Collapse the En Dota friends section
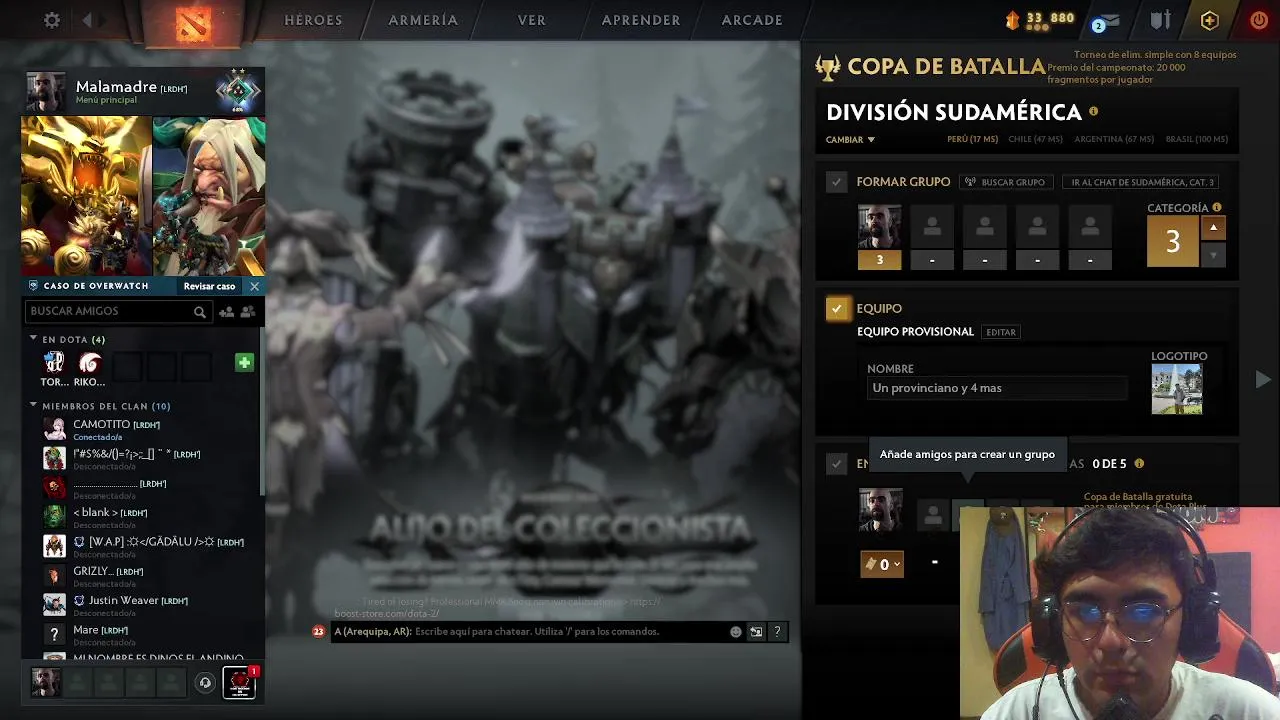Screen dimensions: 1280x720 pyautogui.click(x=33, y=339)
